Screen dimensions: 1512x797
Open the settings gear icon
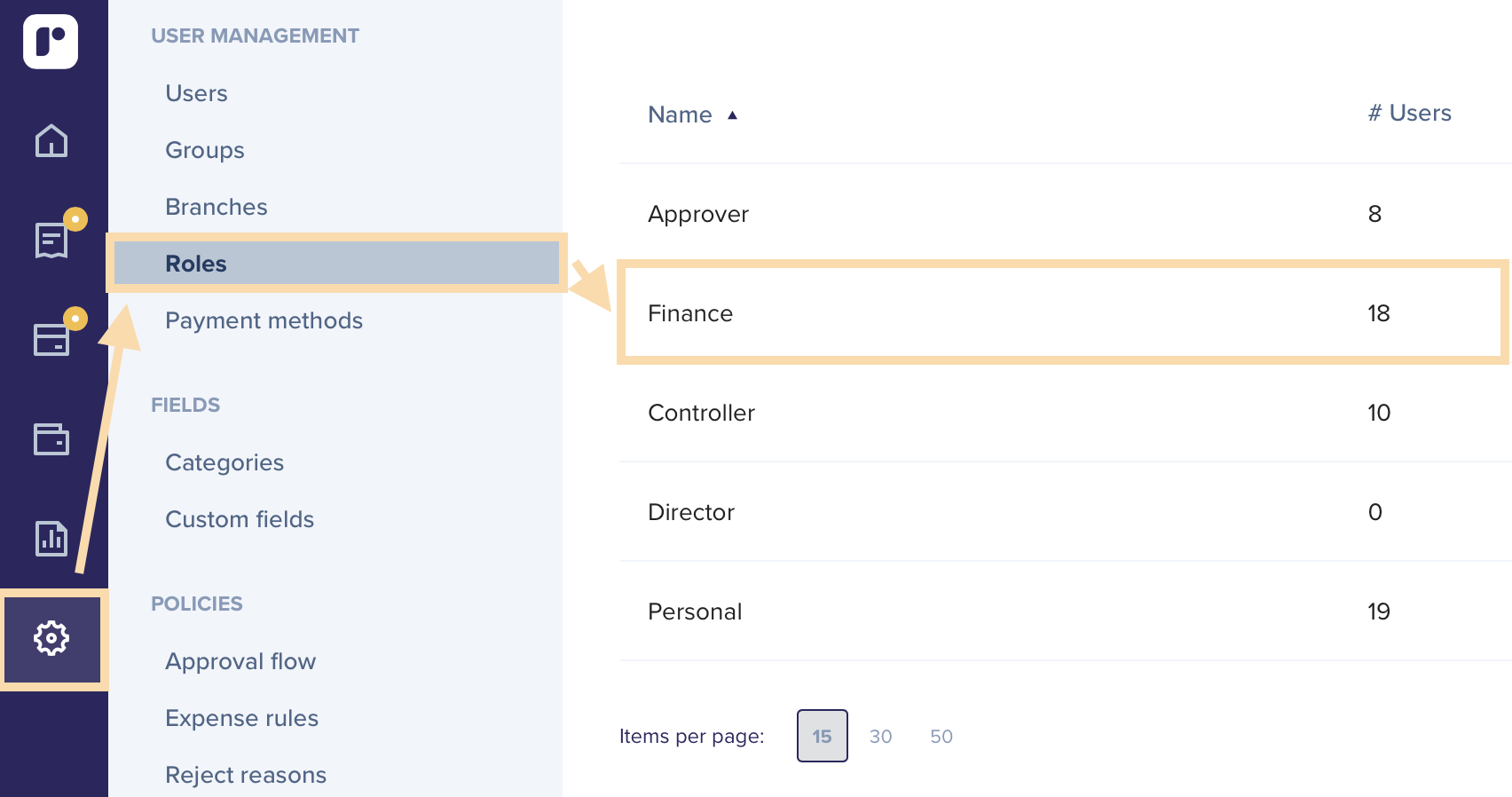pos(51,638)
